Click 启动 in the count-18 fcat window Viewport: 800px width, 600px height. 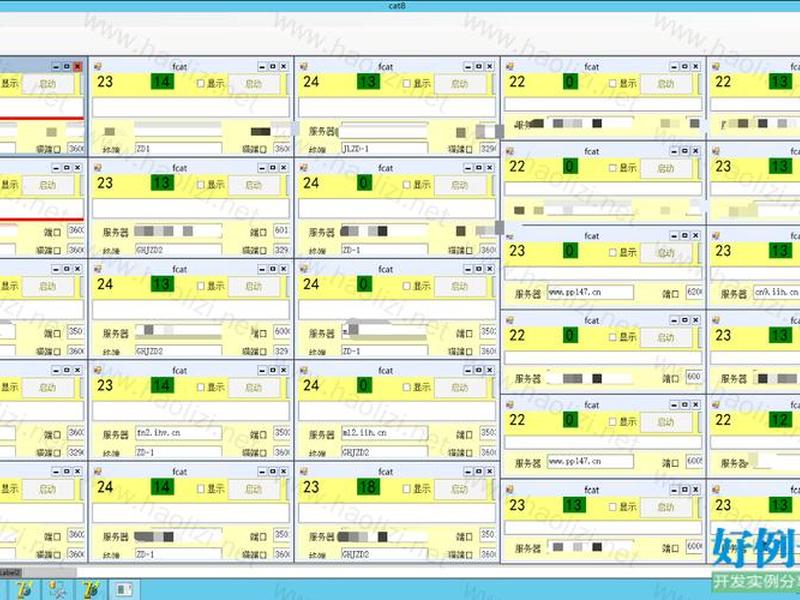point(460,489)
